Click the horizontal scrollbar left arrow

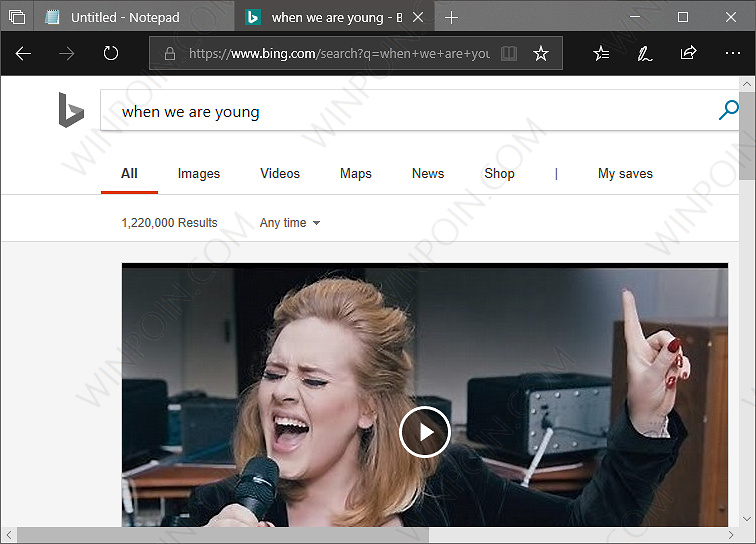(x=9, y=535)
